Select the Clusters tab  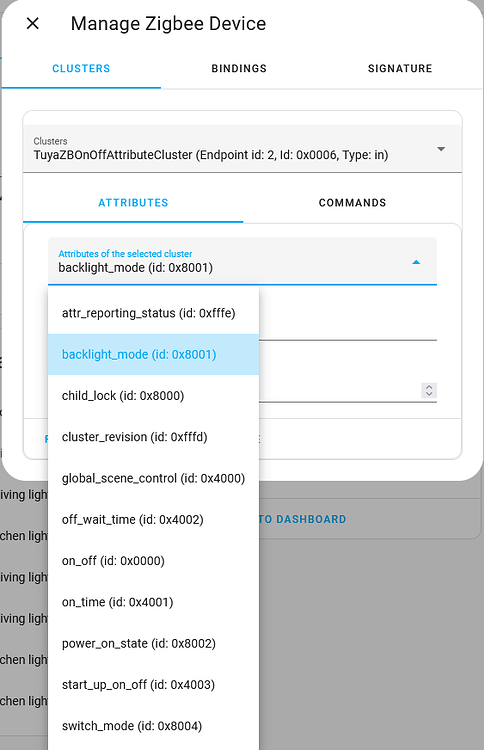click(x=81, y=68)
